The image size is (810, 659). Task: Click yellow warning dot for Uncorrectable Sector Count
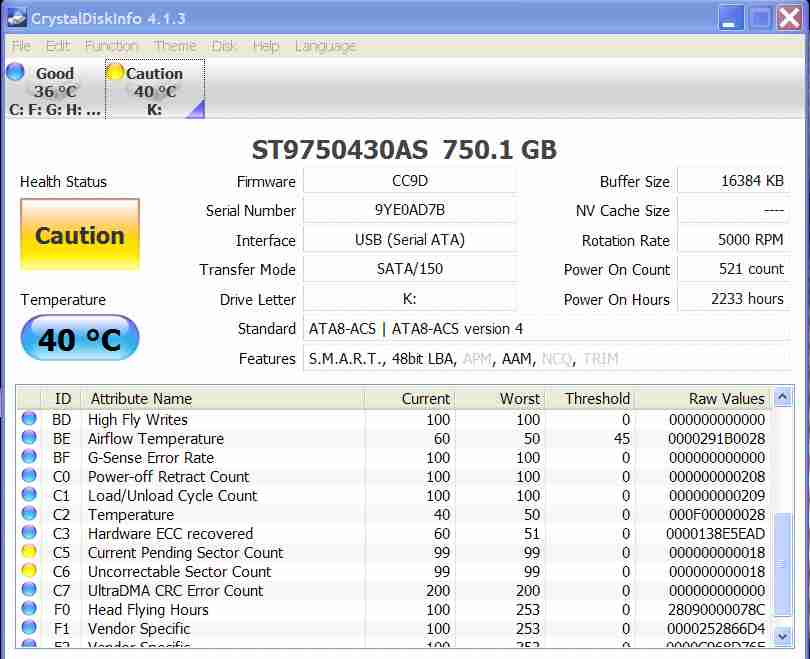[29, 571]
